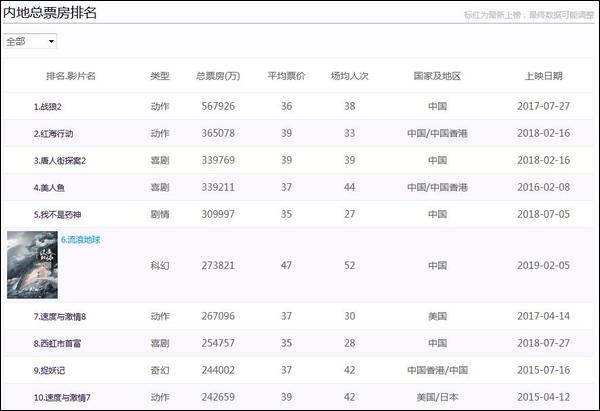Click the 类型 column header
The width and height of the screenshot is (600, 411).
[x=160, y=76]
